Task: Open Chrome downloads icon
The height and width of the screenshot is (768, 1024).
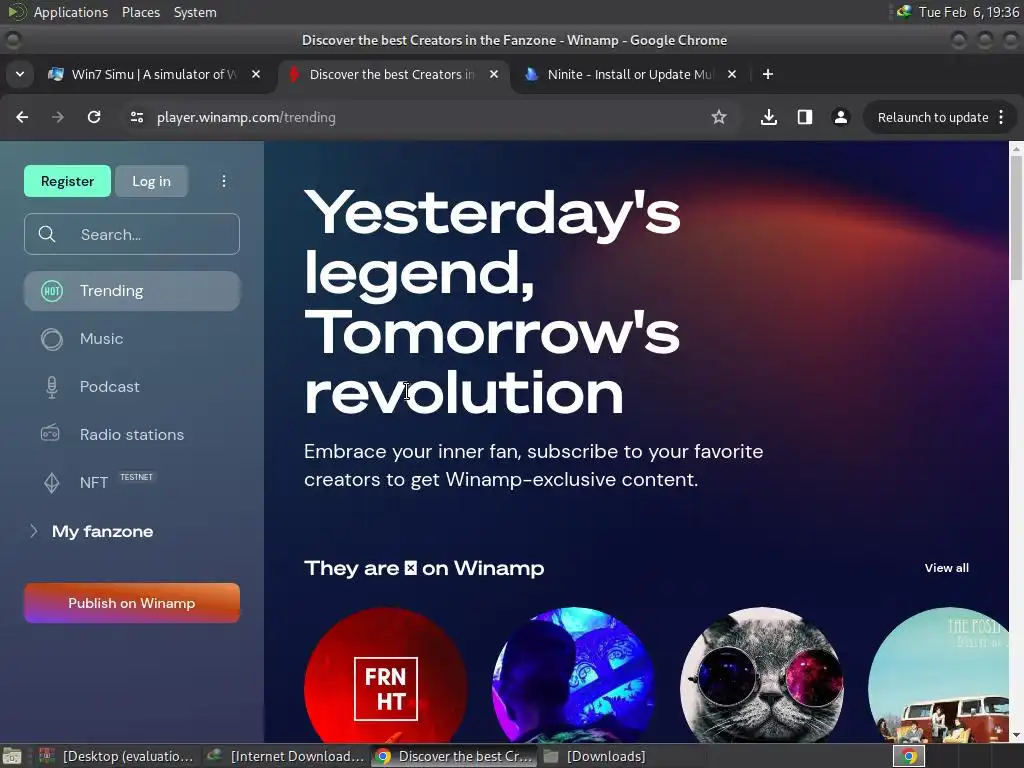Action: point(769,118)
